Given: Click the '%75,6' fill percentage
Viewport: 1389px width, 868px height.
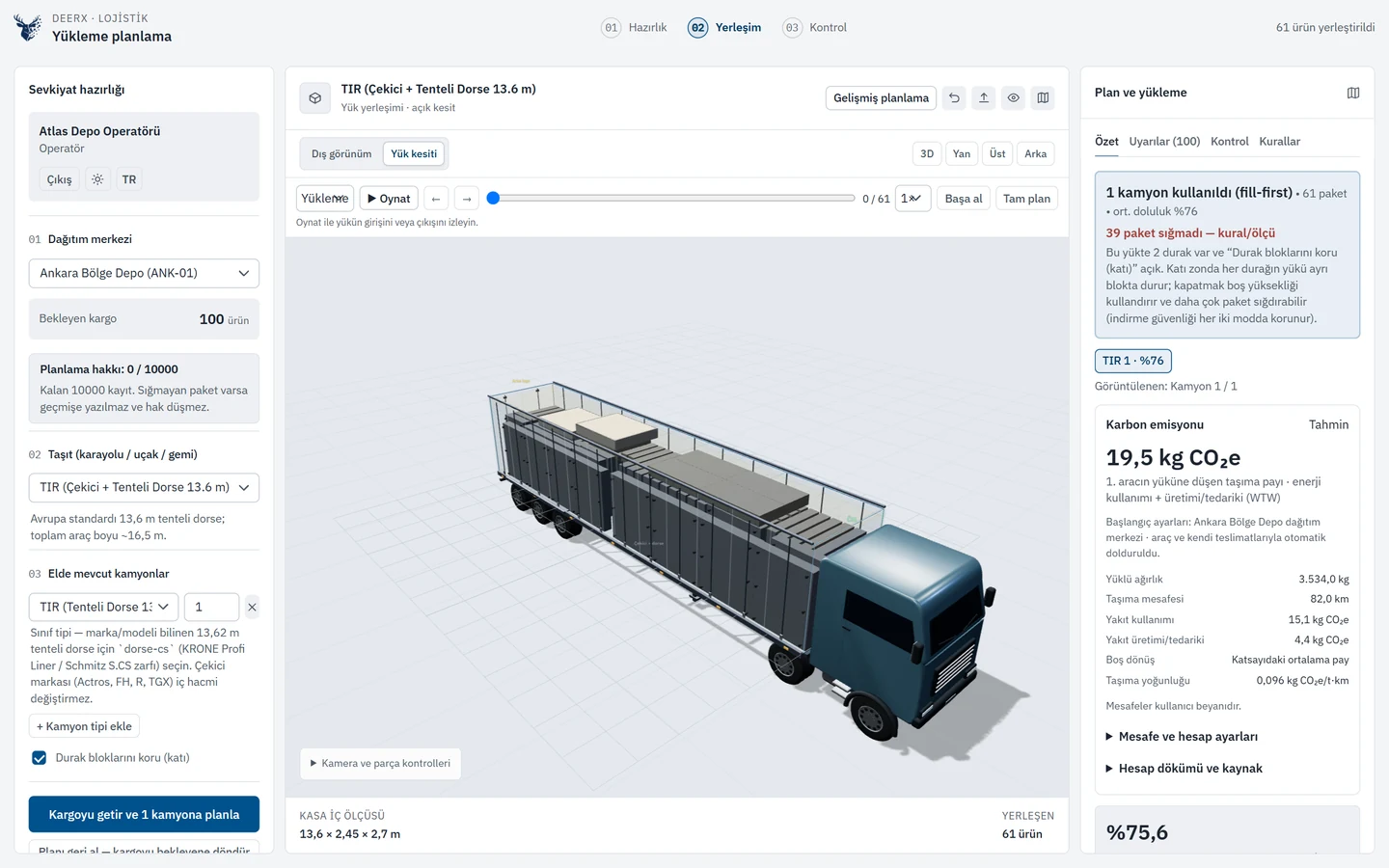Looking at the screenshot, I should [x=1136, y=832].
